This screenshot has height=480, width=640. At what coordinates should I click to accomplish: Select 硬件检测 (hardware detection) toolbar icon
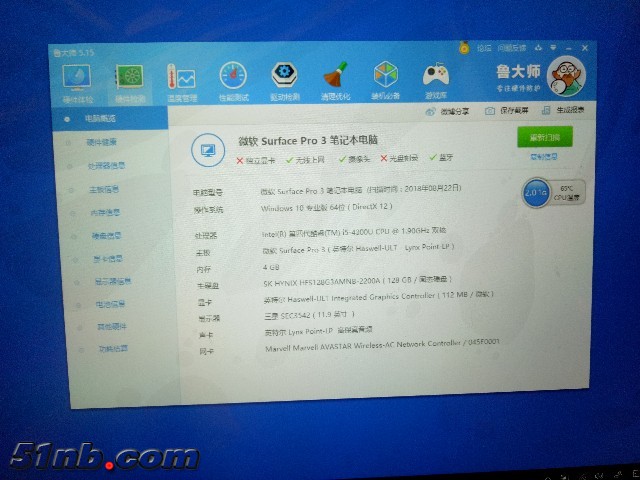pyautogui.click(x=129, y=84)
